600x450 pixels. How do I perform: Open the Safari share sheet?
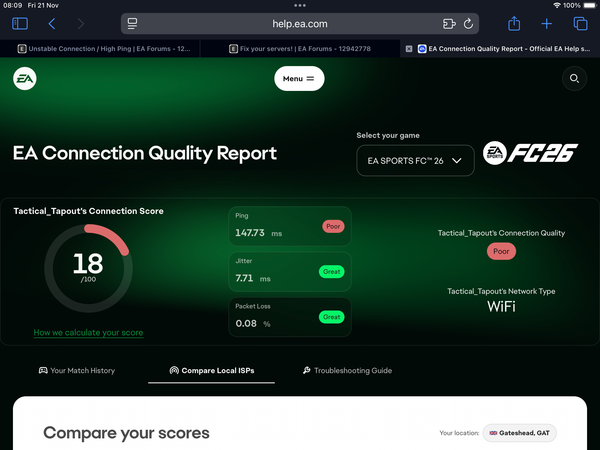(514, 23)
